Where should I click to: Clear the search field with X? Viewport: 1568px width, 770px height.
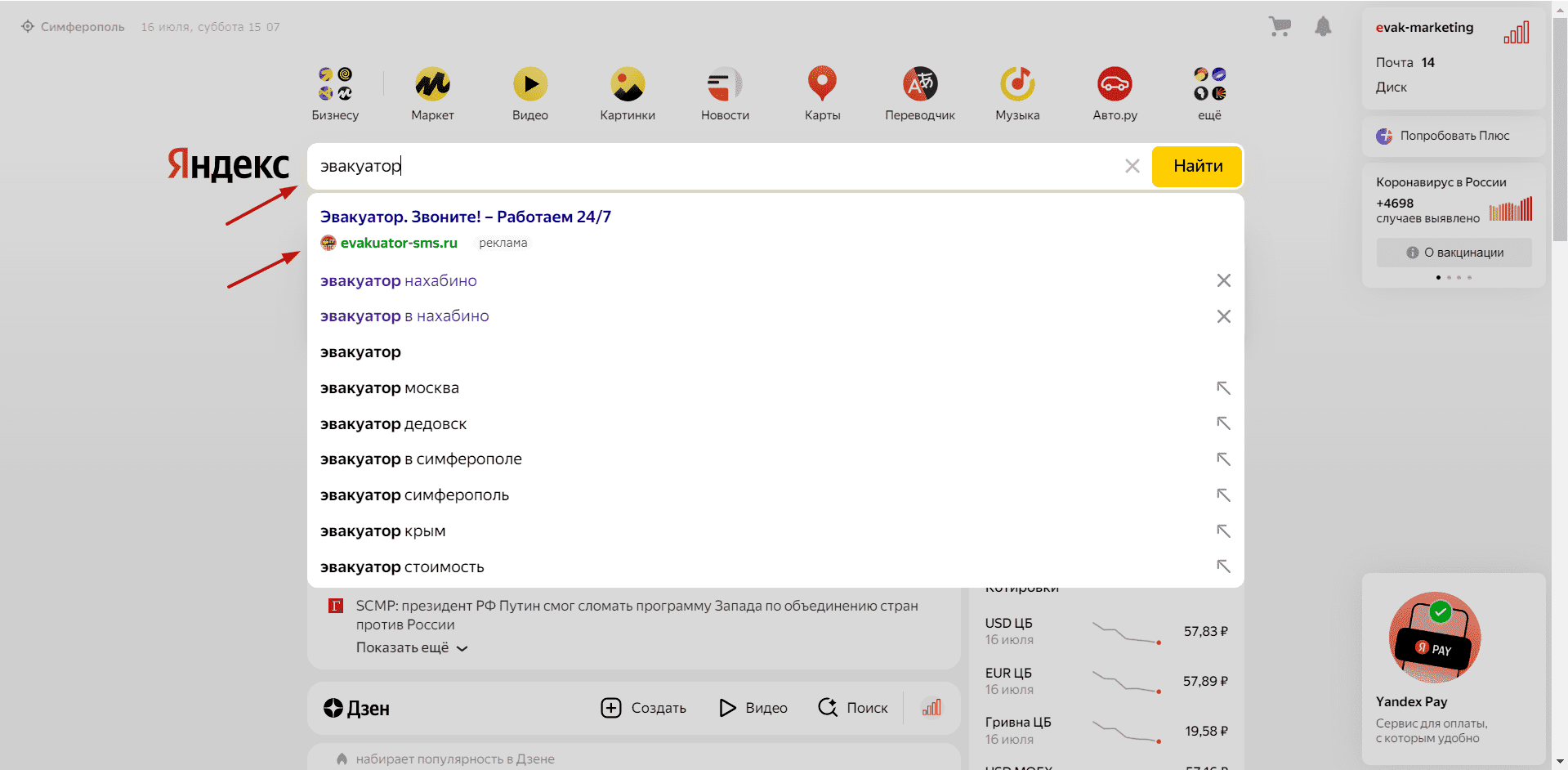pos(1132,167)
